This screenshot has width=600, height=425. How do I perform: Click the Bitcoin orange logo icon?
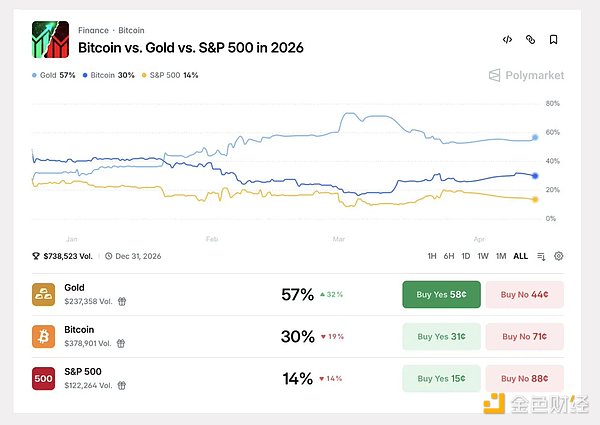pos(44,336)
